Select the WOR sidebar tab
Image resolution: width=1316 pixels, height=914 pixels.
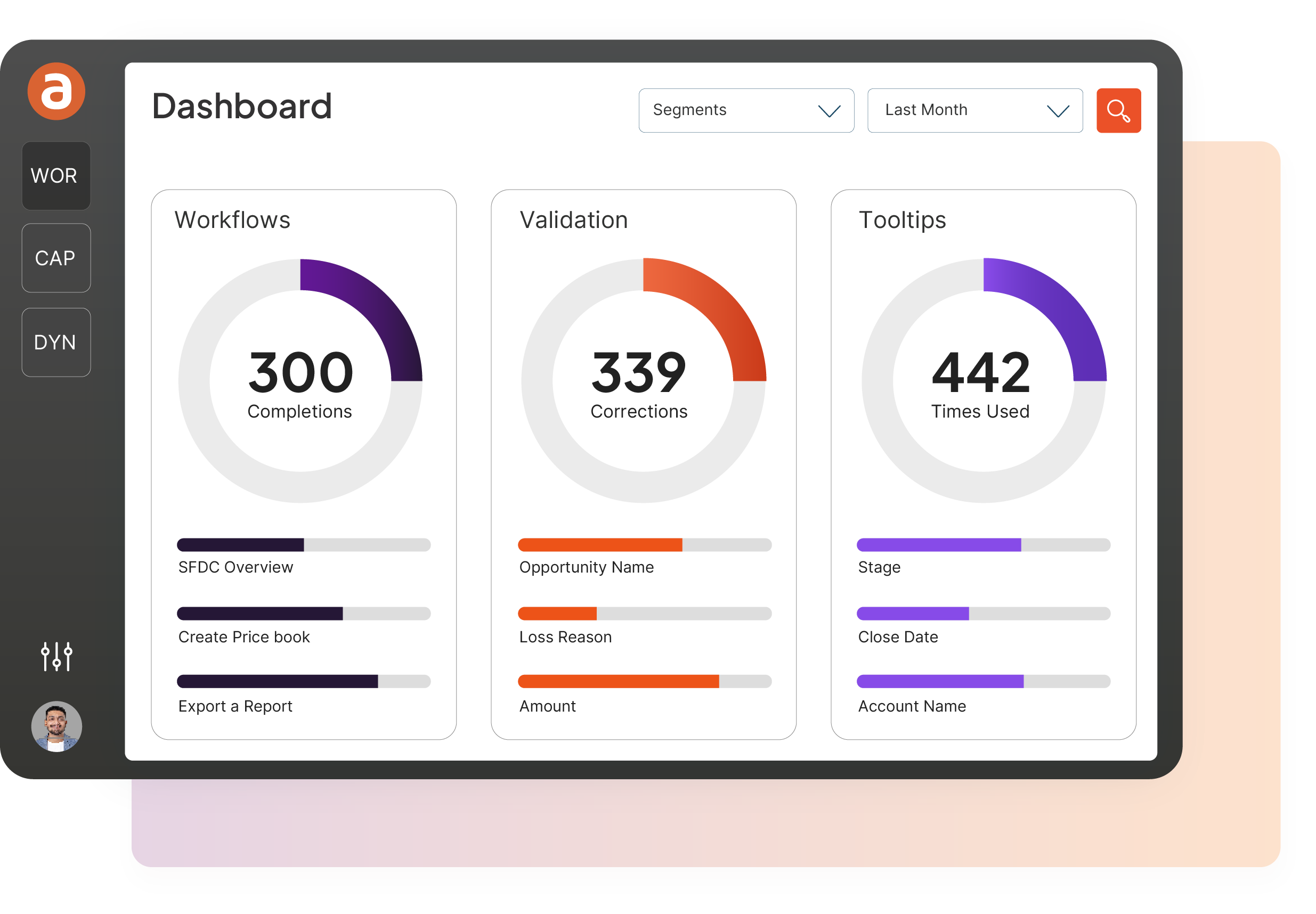[55, 175]
